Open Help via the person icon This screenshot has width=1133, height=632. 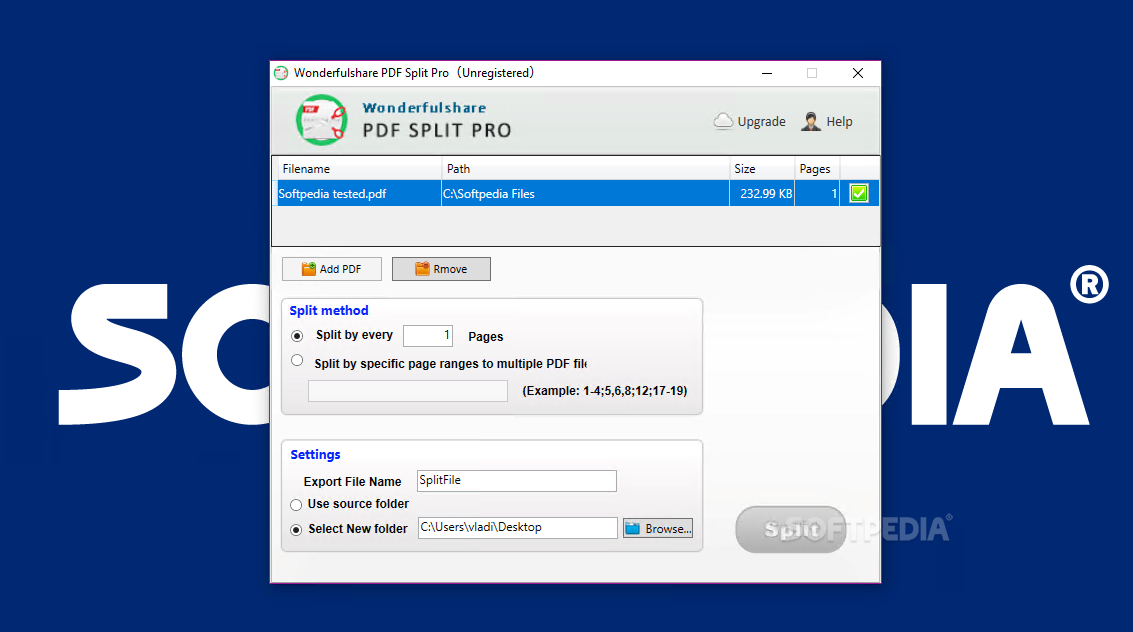pyautogui.click(x=811, y=121)
